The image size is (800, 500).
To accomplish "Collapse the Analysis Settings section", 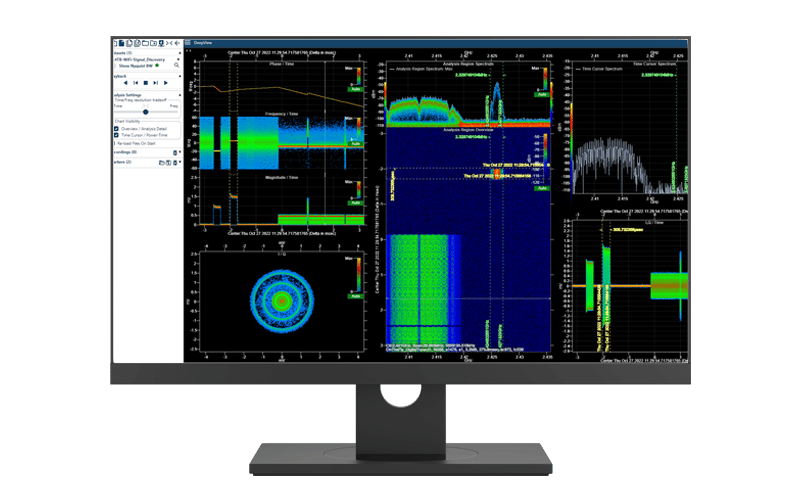I will [178, 96].
